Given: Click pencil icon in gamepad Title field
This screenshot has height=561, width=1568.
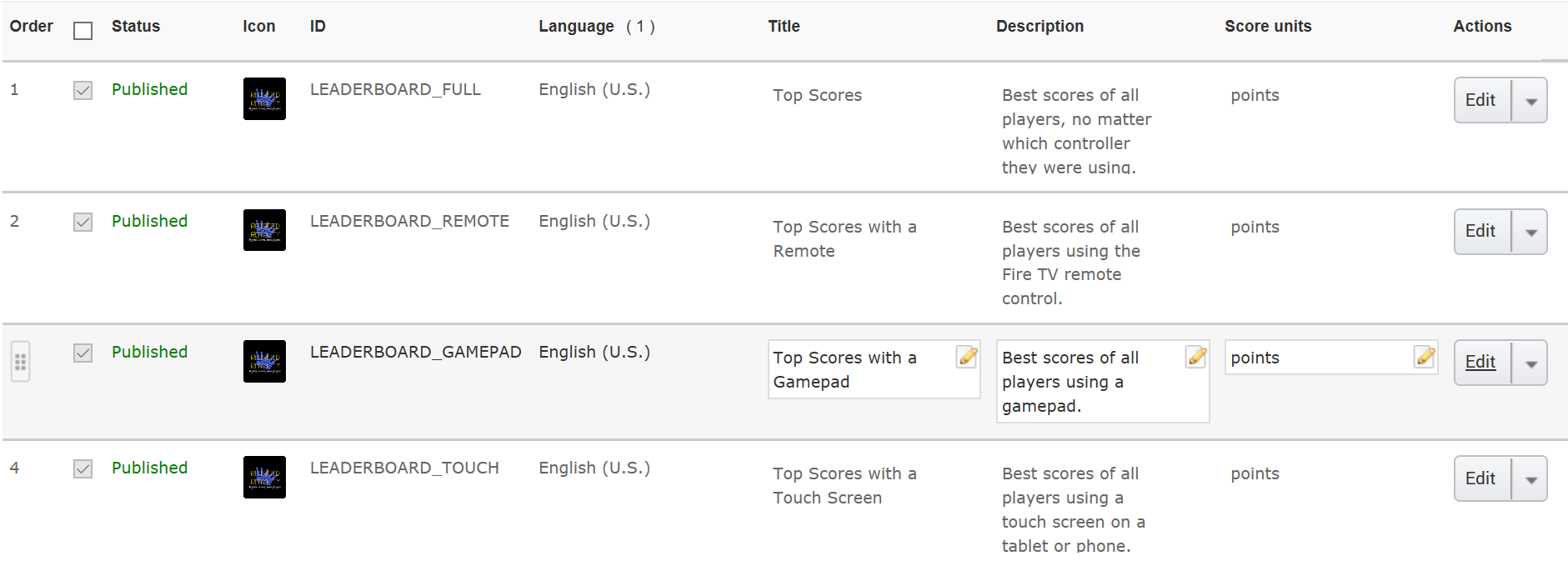Looking at the screenshot, I should pyautogui.click(x=967, y=357).
